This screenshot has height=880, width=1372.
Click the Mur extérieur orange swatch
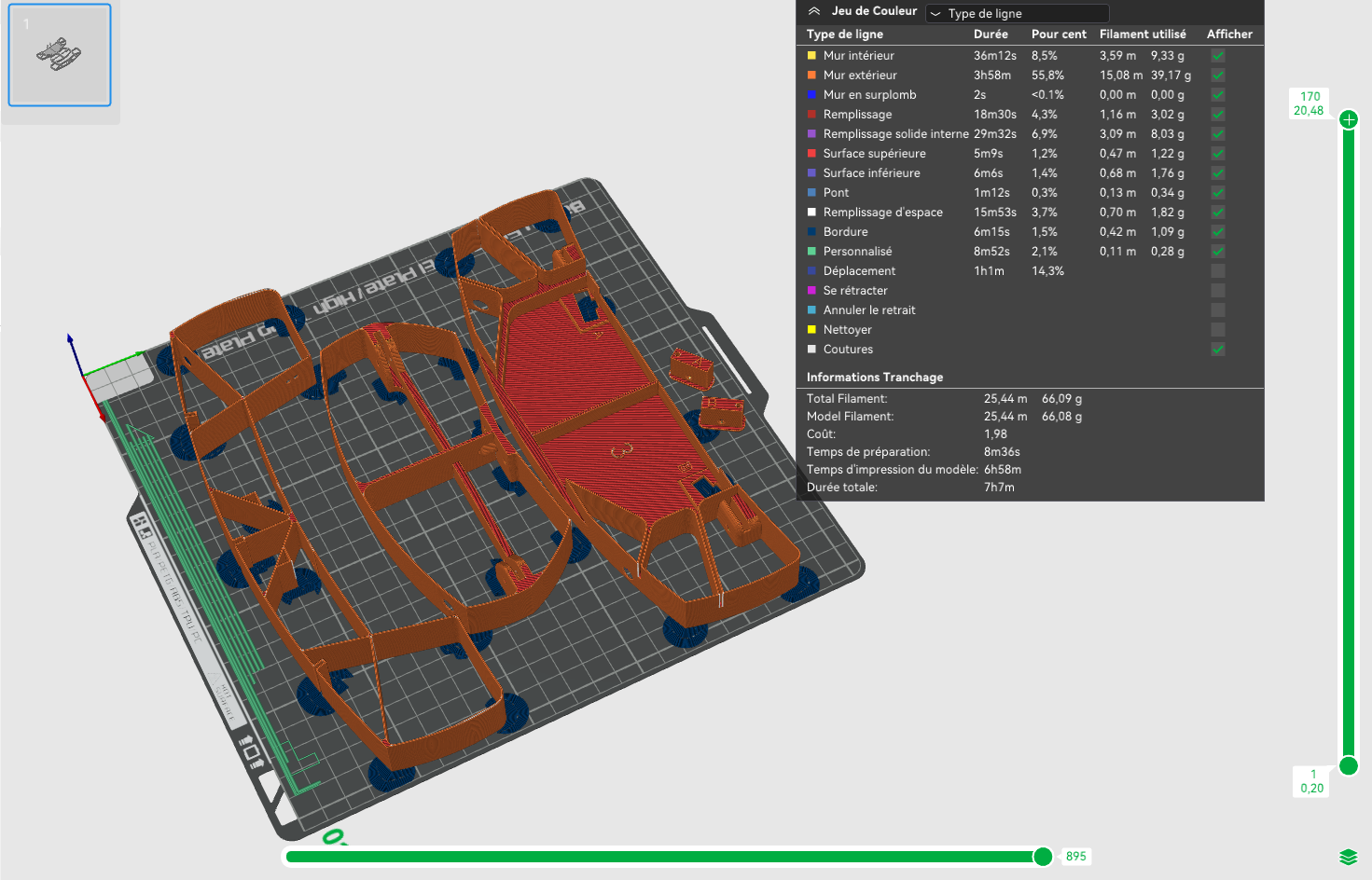tap(811, 76)
